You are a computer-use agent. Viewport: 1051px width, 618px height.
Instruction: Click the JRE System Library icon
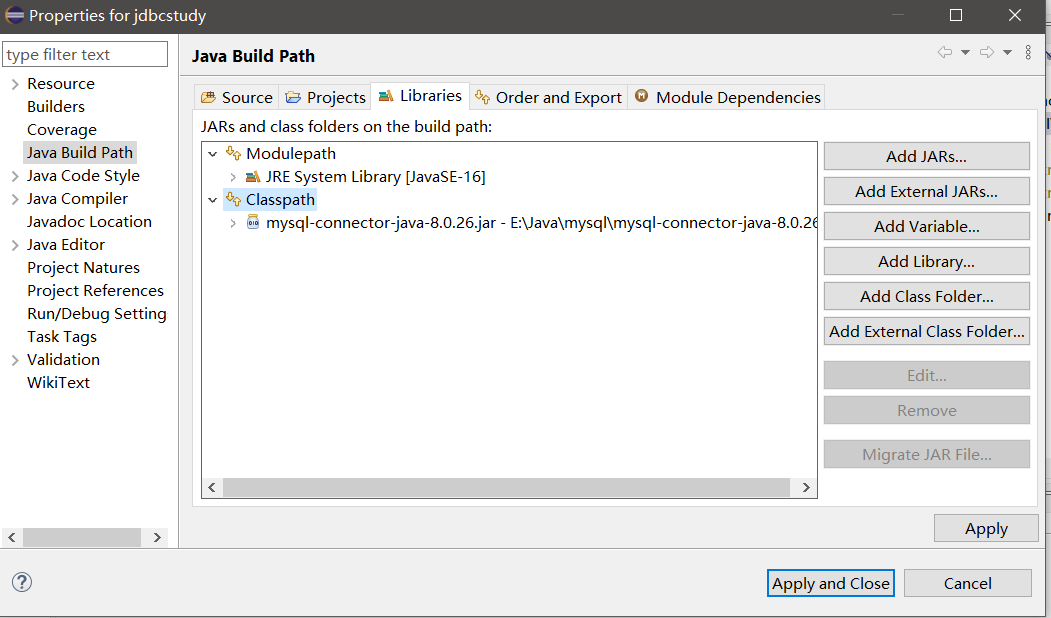tap(253, 177)
